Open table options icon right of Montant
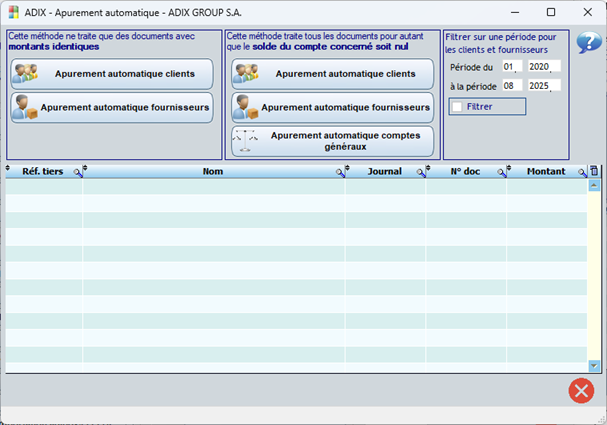Viewport: 607px width, 425px height. tap(594, 171)
